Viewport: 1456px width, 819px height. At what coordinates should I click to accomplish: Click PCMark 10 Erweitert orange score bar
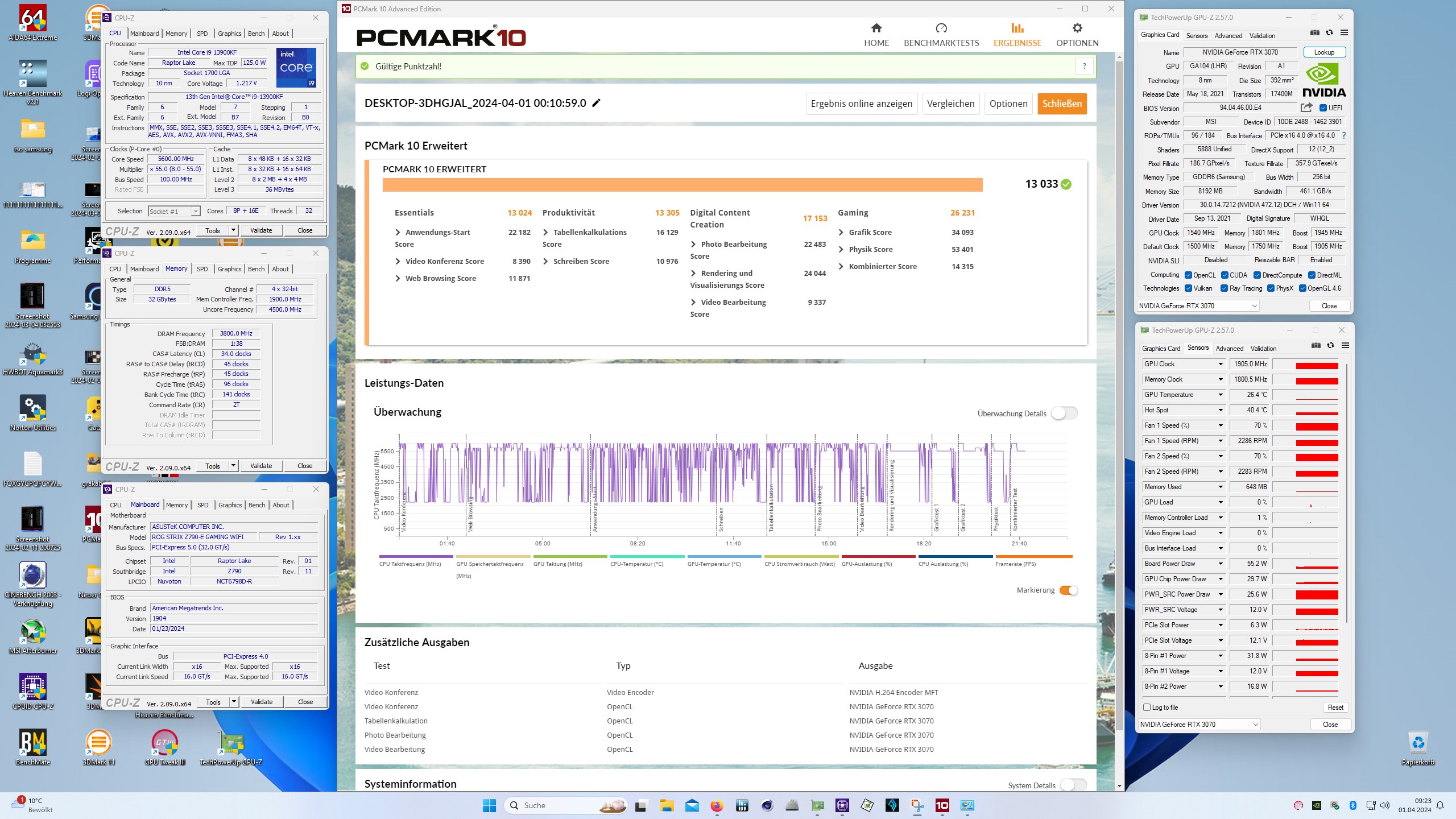(682, 185)
